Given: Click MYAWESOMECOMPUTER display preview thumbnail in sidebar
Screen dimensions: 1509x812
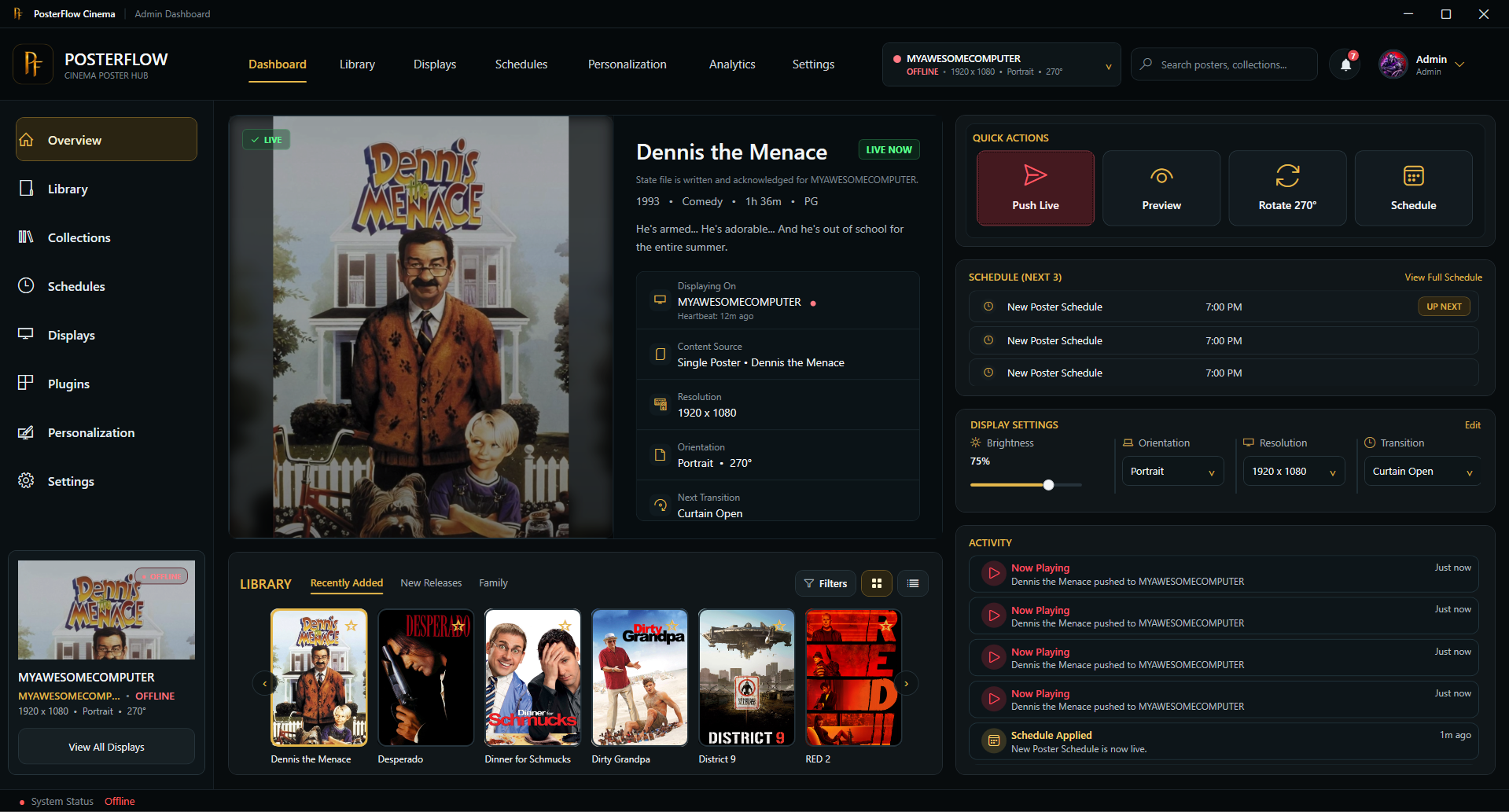Looking at the screenshot, I should click(x=106, y=610).
